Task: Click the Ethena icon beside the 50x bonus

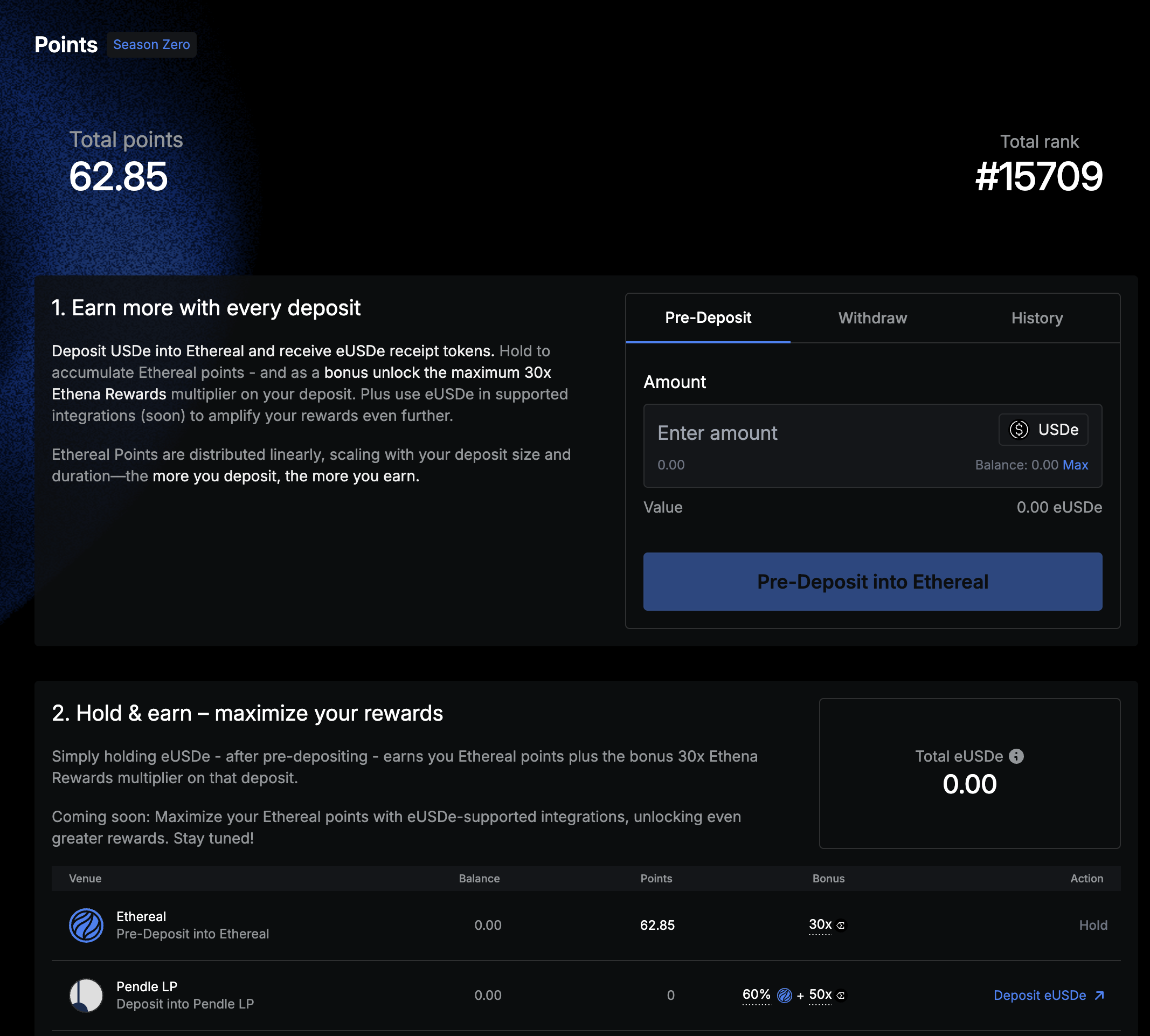Action: (x=841, y=996)
